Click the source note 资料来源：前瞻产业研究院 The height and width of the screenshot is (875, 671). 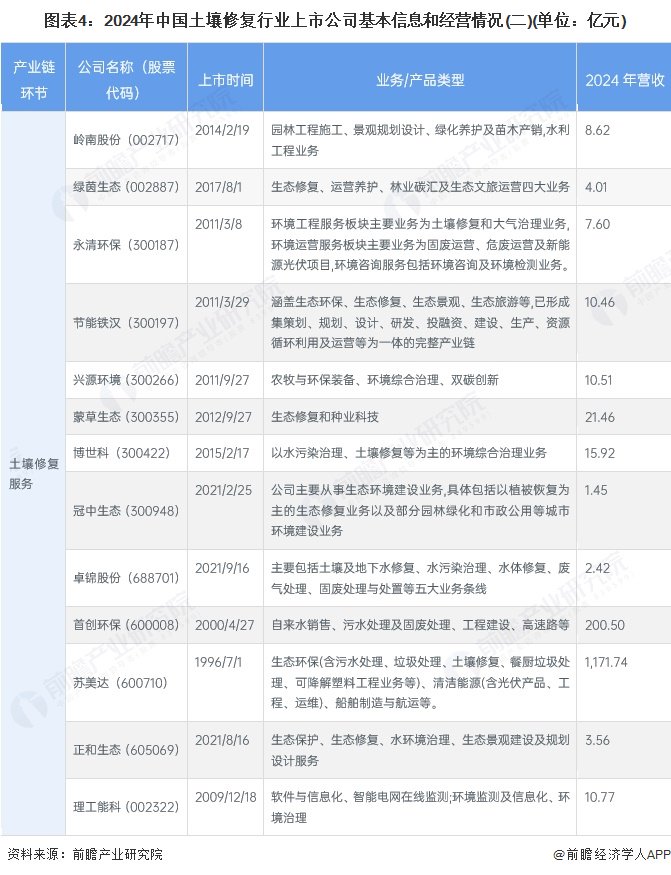click(85, 854)
